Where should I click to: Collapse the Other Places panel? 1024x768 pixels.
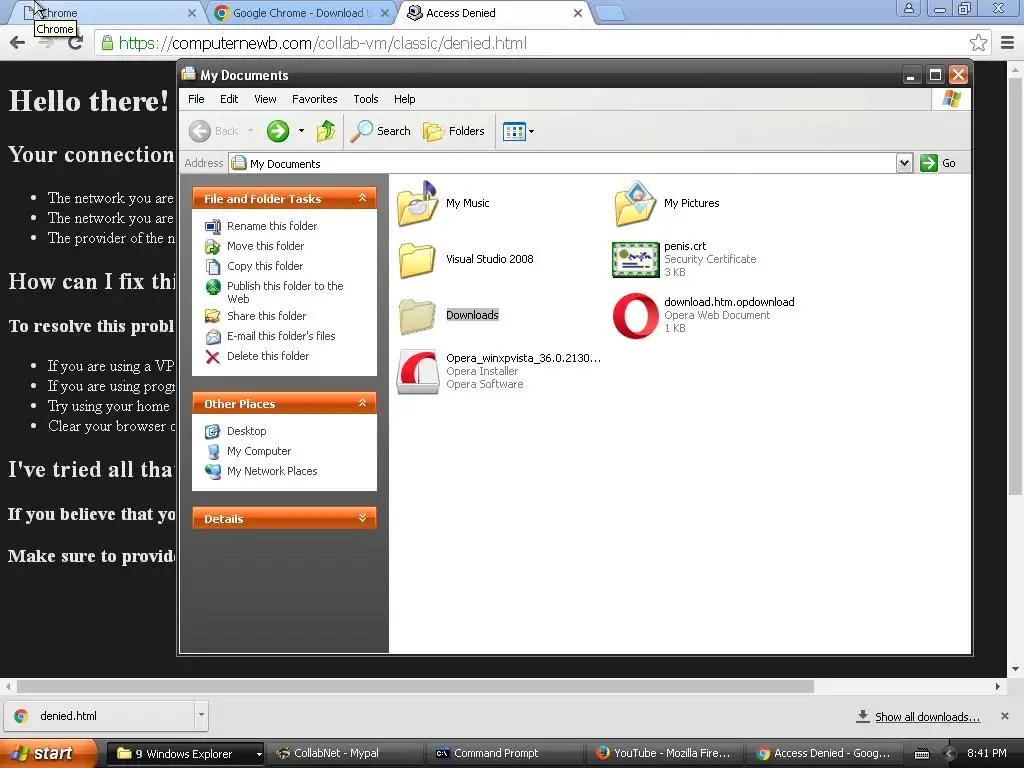click(362, 403)
